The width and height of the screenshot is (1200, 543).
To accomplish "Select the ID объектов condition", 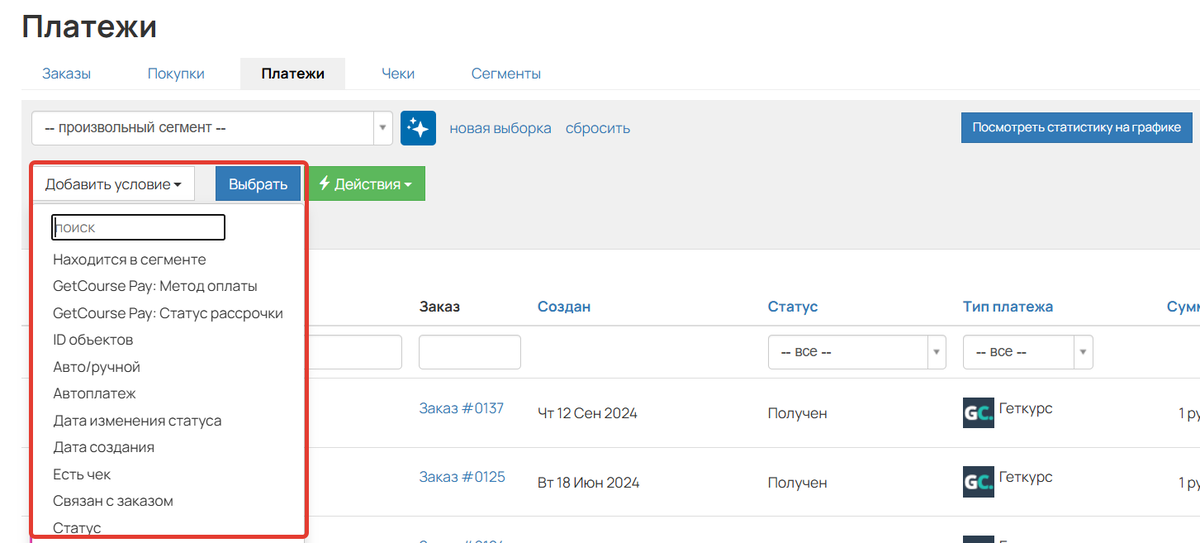I will tap(93, 340).
